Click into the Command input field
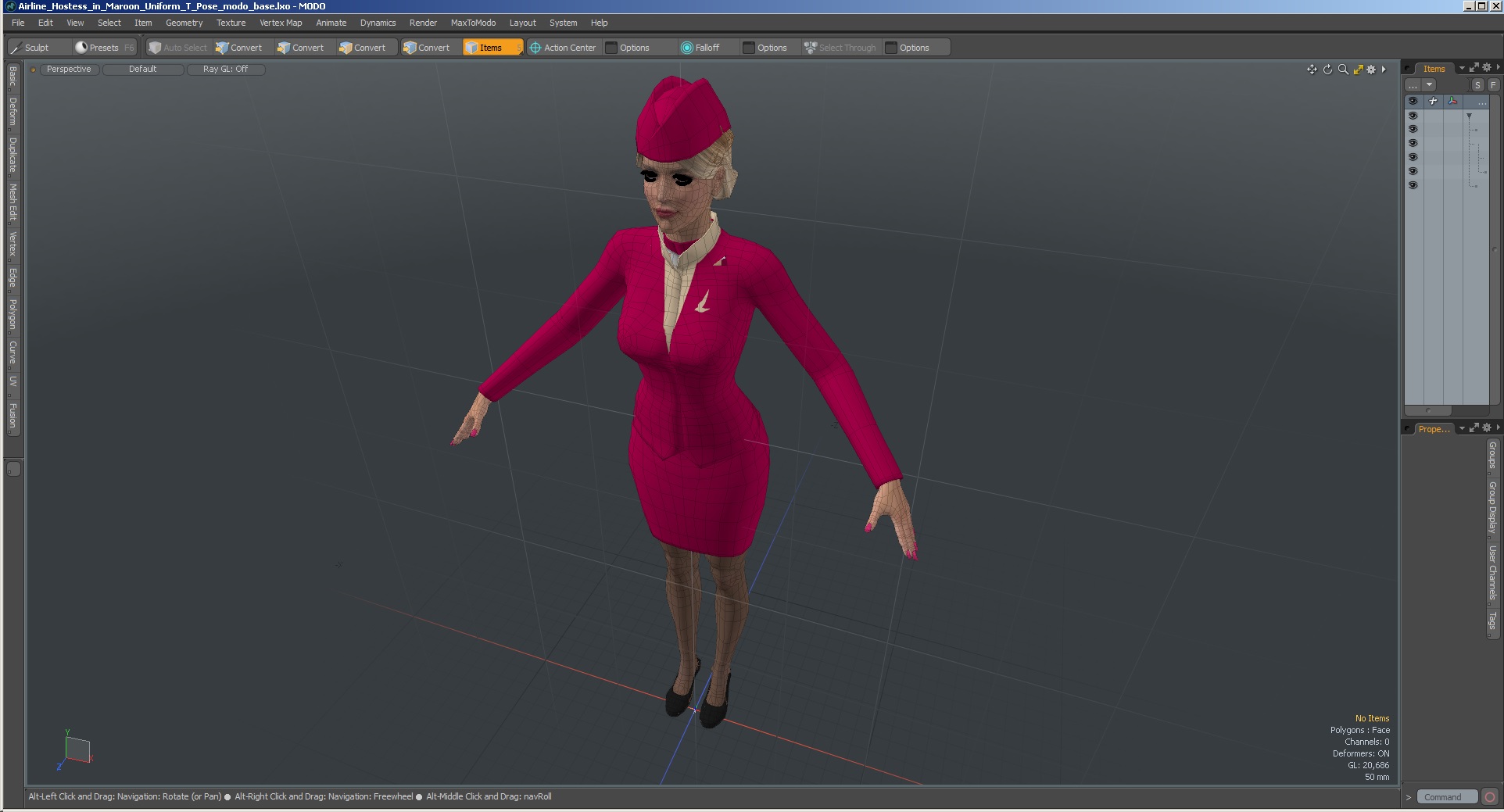Viewport: 1504px width, 812px height. (1447, 797)
